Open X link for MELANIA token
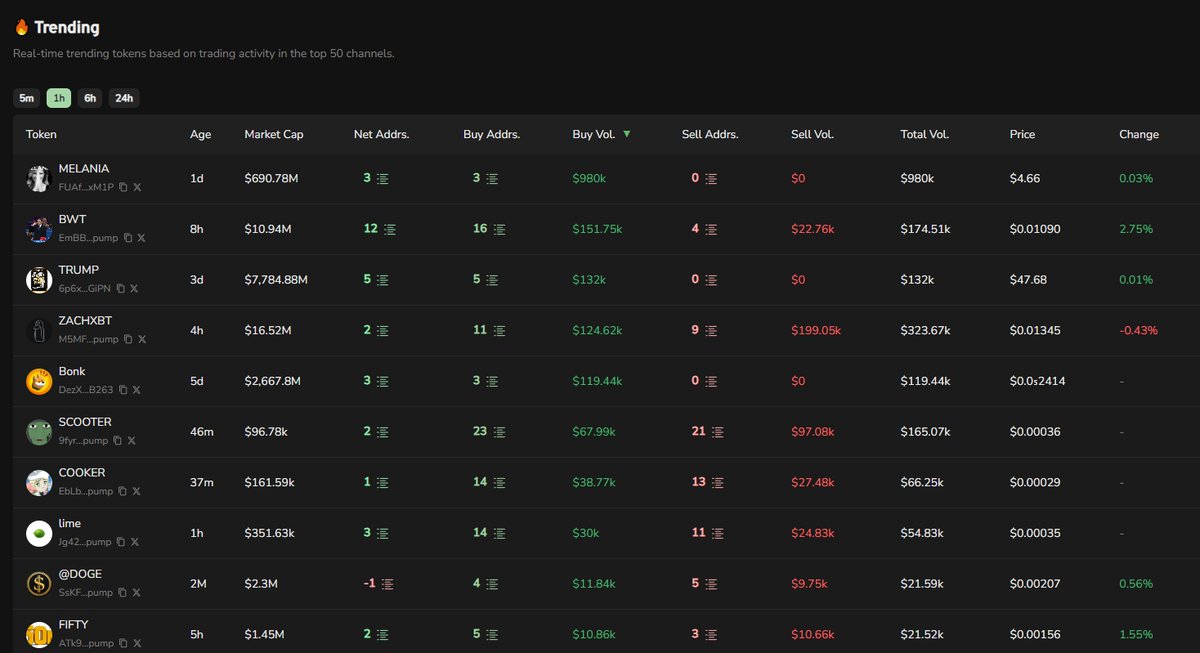The height and width of the screenshot is (653, 1200). (x=138, y=187)
